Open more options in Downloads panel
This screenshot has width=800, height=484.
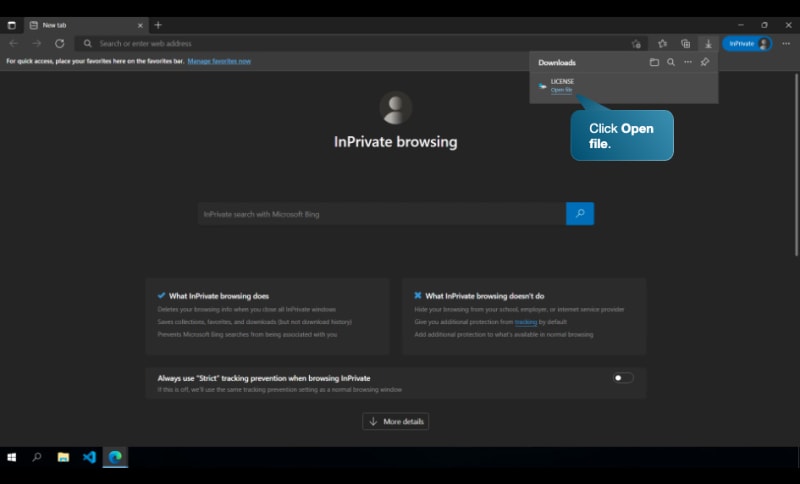[688, 62]
